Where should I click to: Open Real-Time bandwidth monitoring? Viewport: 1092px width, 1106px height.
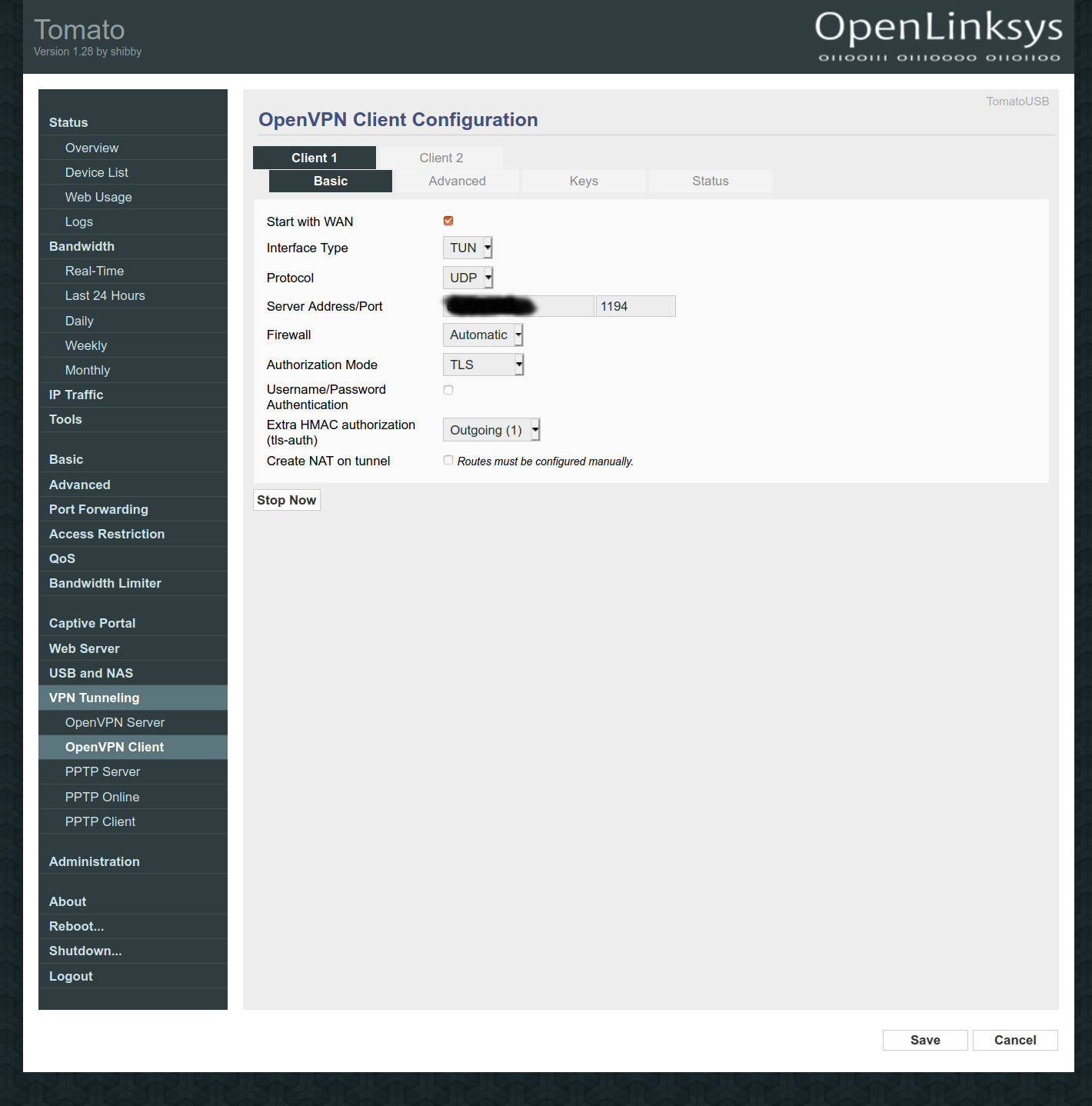[x=95, y=271]
